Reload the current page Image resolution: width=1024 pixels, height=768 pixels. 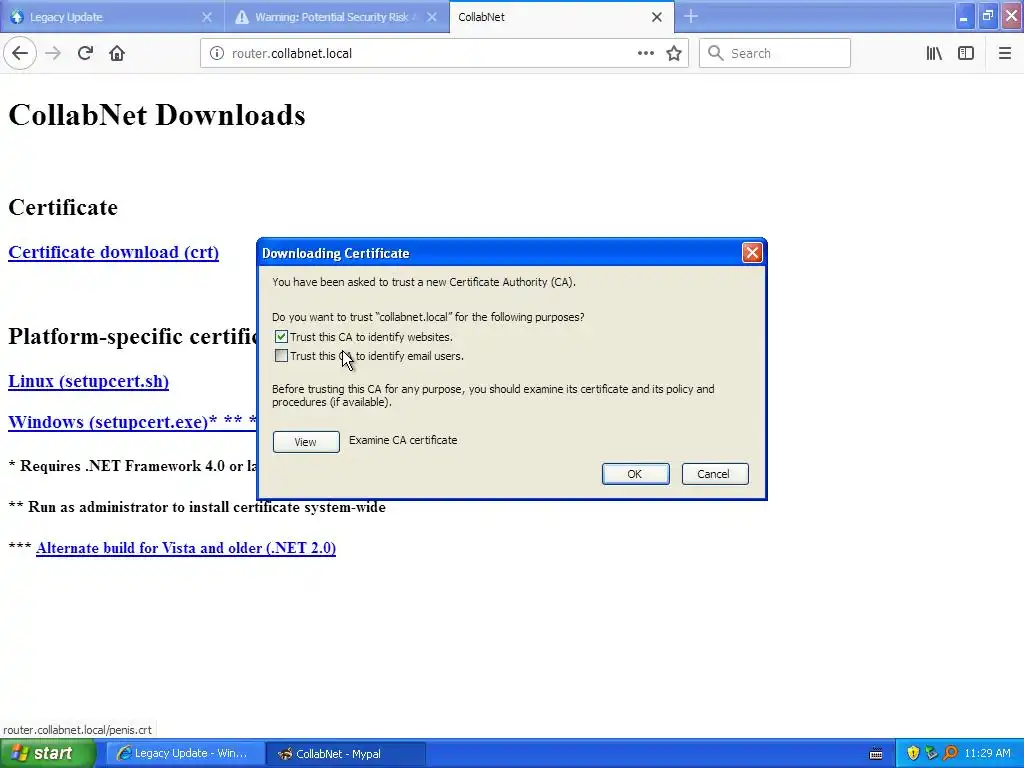(85, 54)
